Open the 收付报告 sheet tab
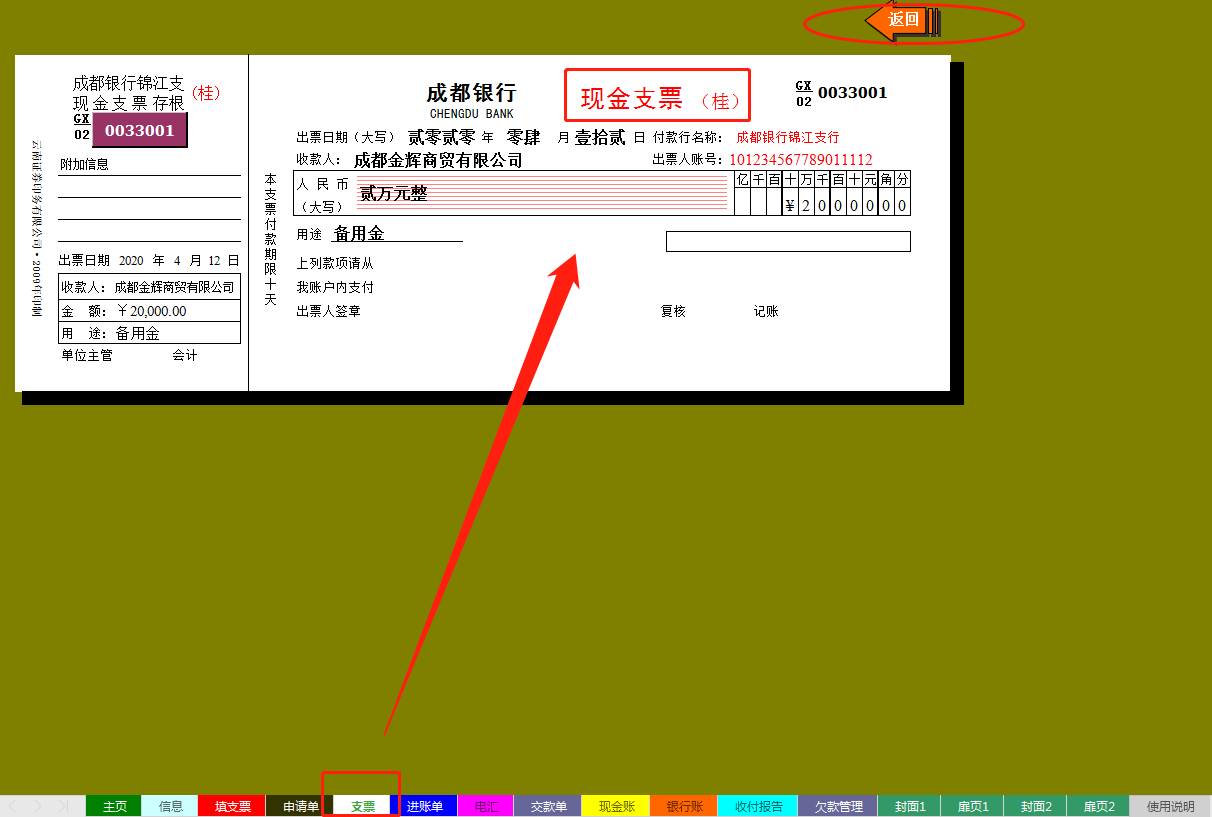The image size is (1212, 817). [x=758, y=806]
